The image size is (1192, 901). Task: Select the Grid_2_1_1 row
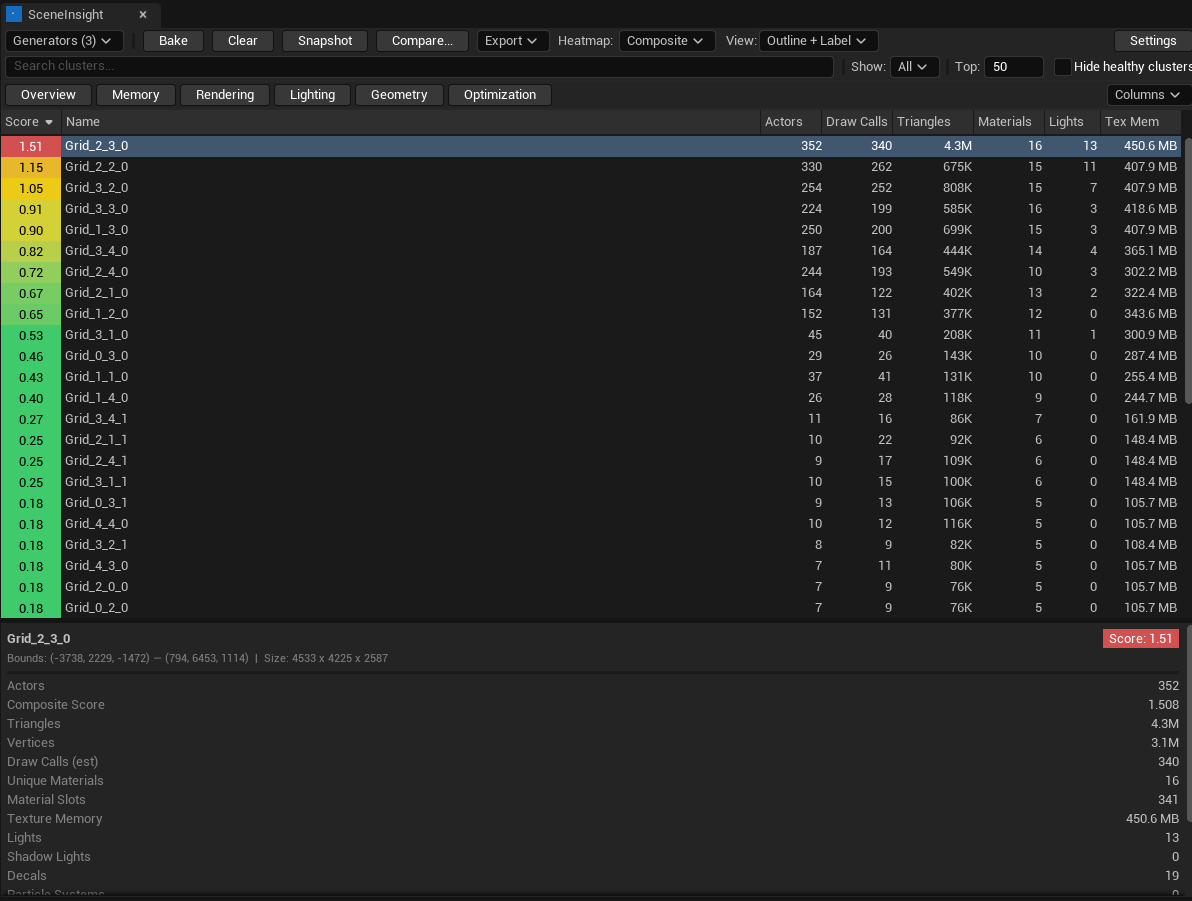point(591,439)
